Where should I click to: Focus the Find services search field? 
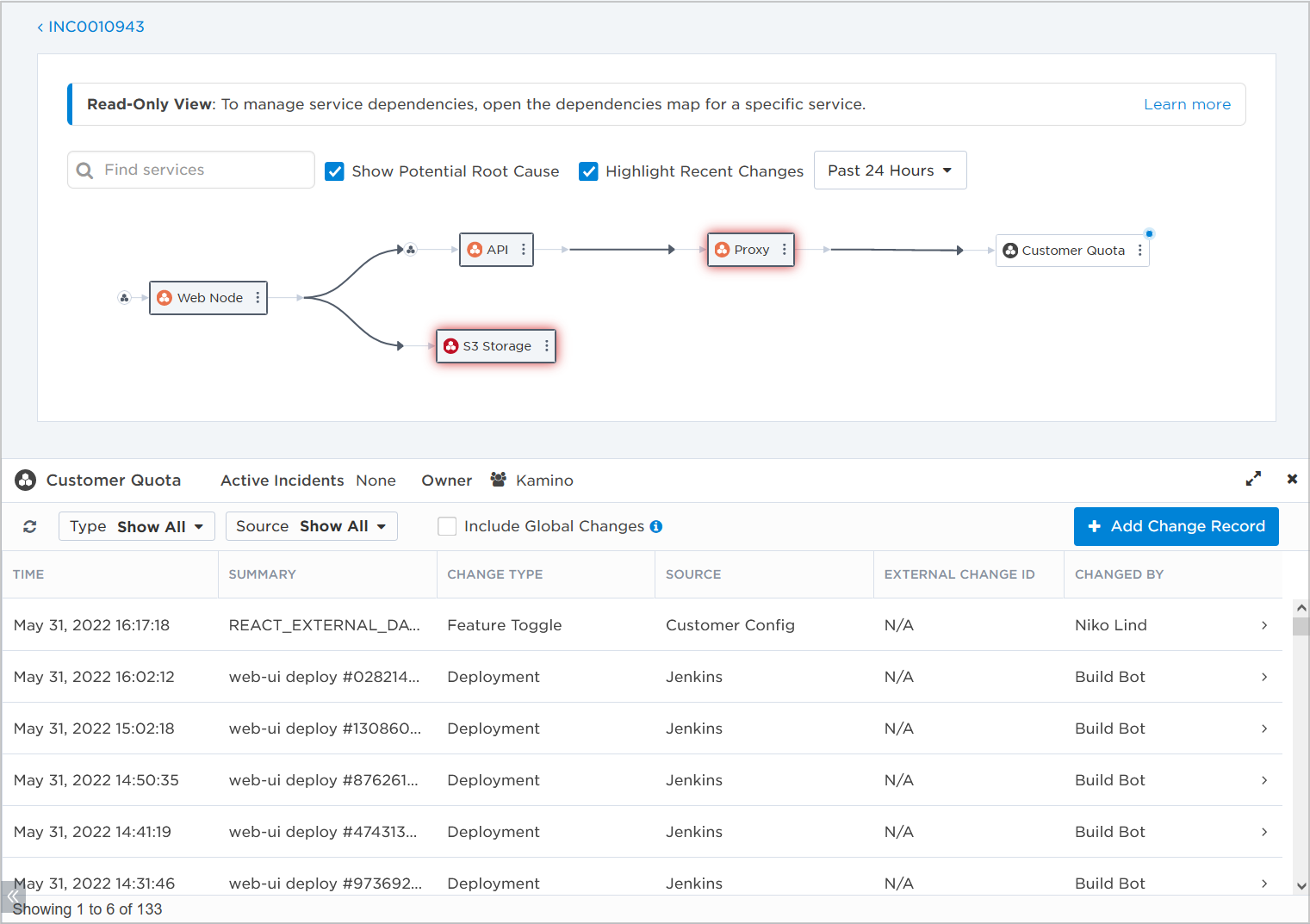[x=191, y=170]
